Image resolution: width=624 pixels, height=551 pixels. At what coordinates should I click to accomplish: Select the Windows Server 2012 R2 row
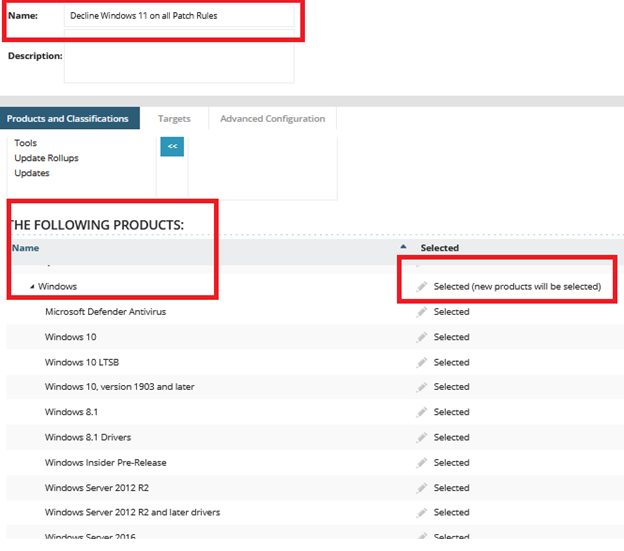click(315, 488)
